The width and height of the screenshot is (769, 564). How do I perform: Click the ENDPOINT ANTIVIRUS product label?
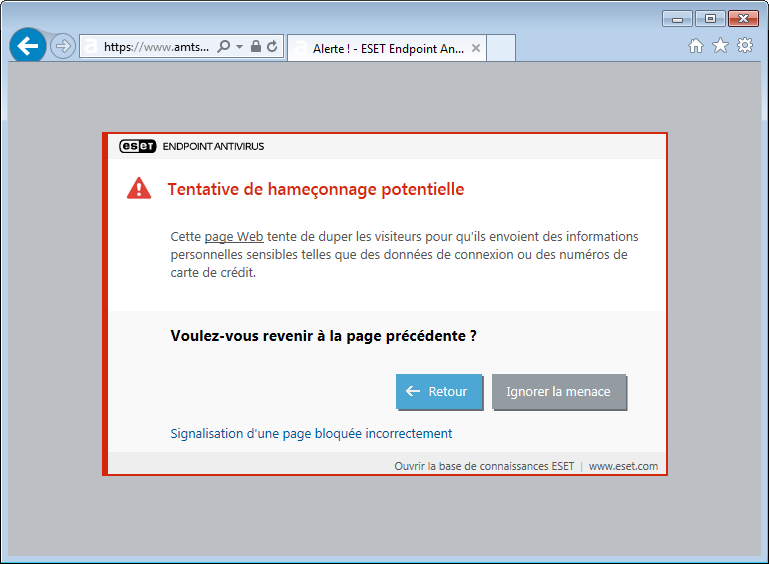click(213, 146)
